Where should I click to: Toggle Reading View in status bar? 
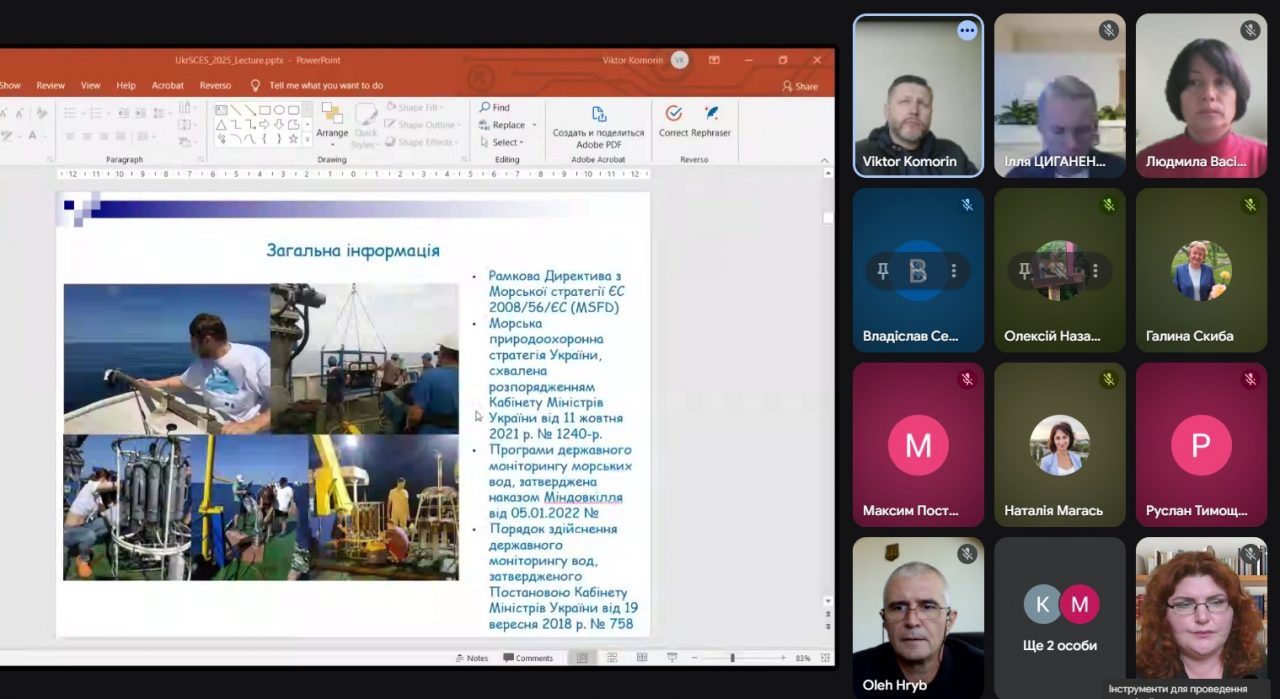641,658
